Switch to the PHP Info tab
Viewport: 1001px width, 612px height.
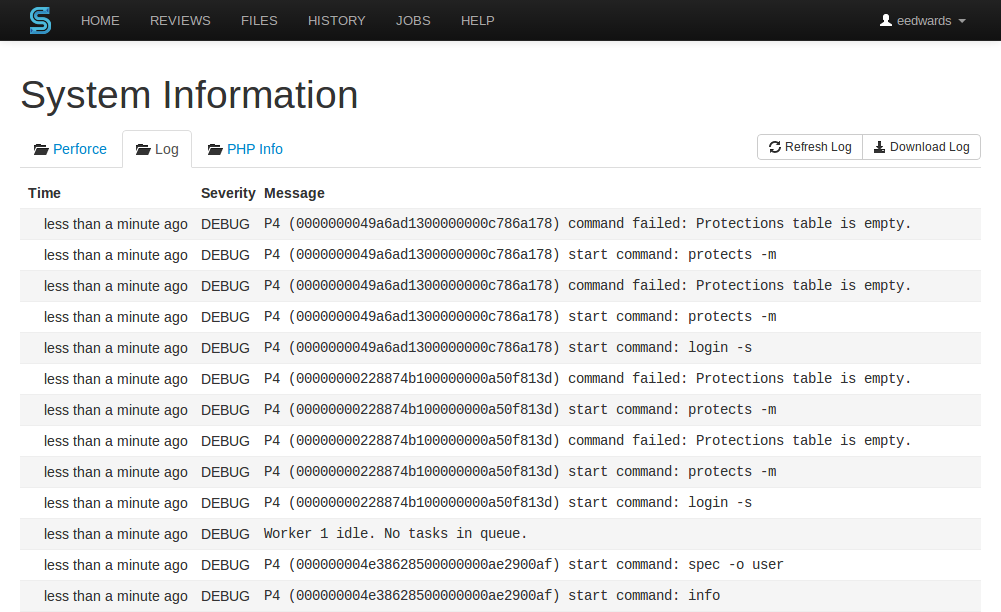(x=245, y=149)
